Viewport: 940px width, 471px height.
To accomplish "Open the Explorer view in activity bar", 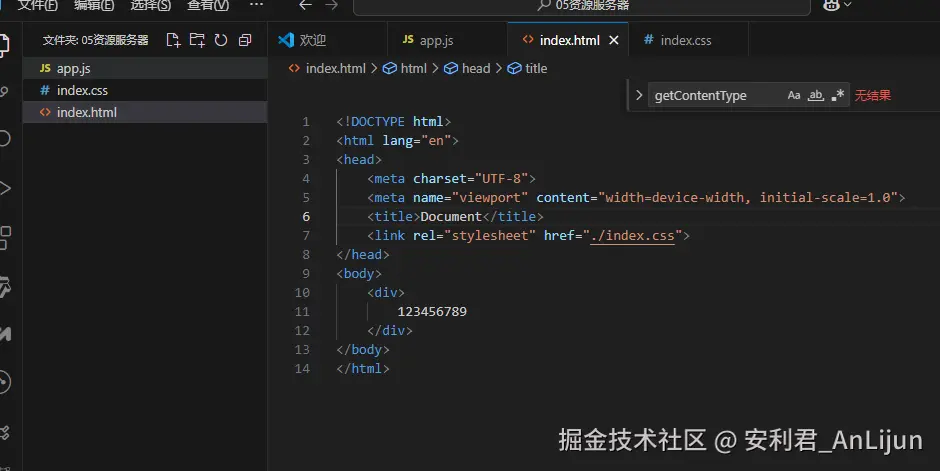I will 4,45.
